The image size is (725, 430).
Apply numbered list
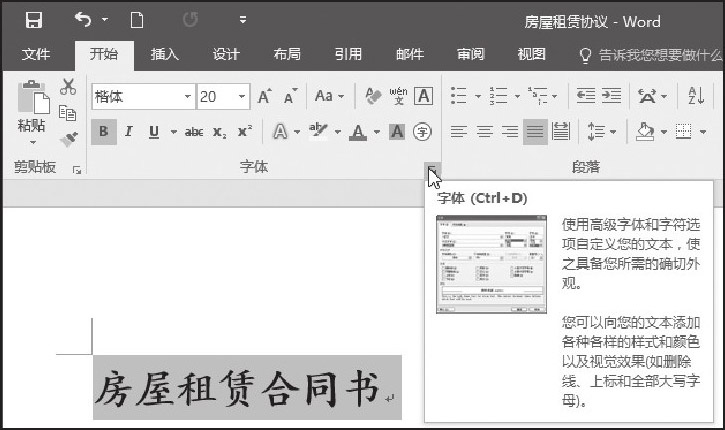coord(498,96)
